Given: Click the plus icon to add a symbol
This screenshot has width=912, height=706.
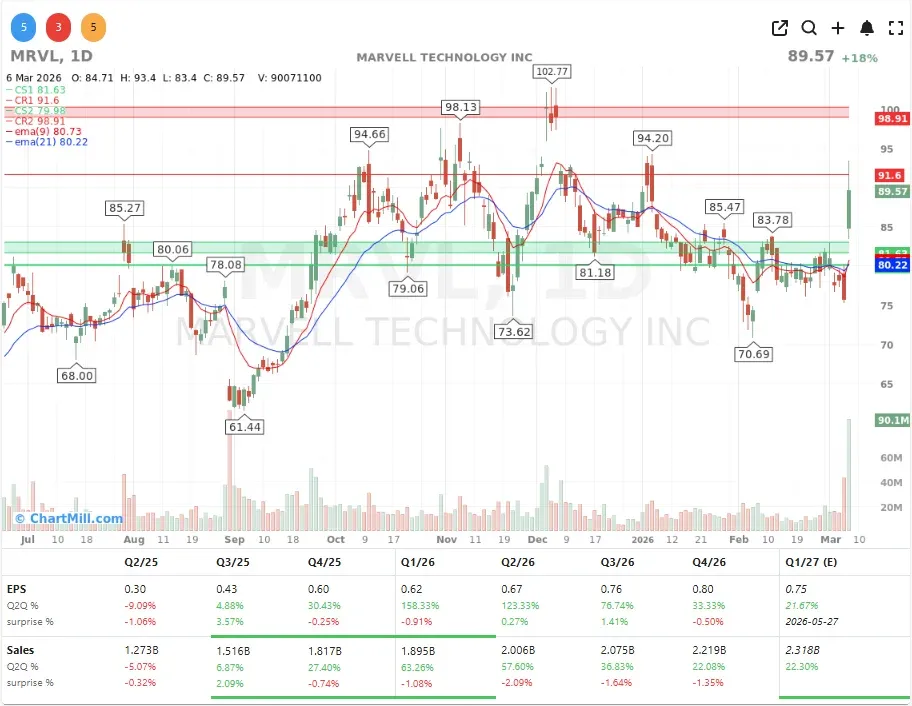Looking at the screenshot, I should coord(838,28).
